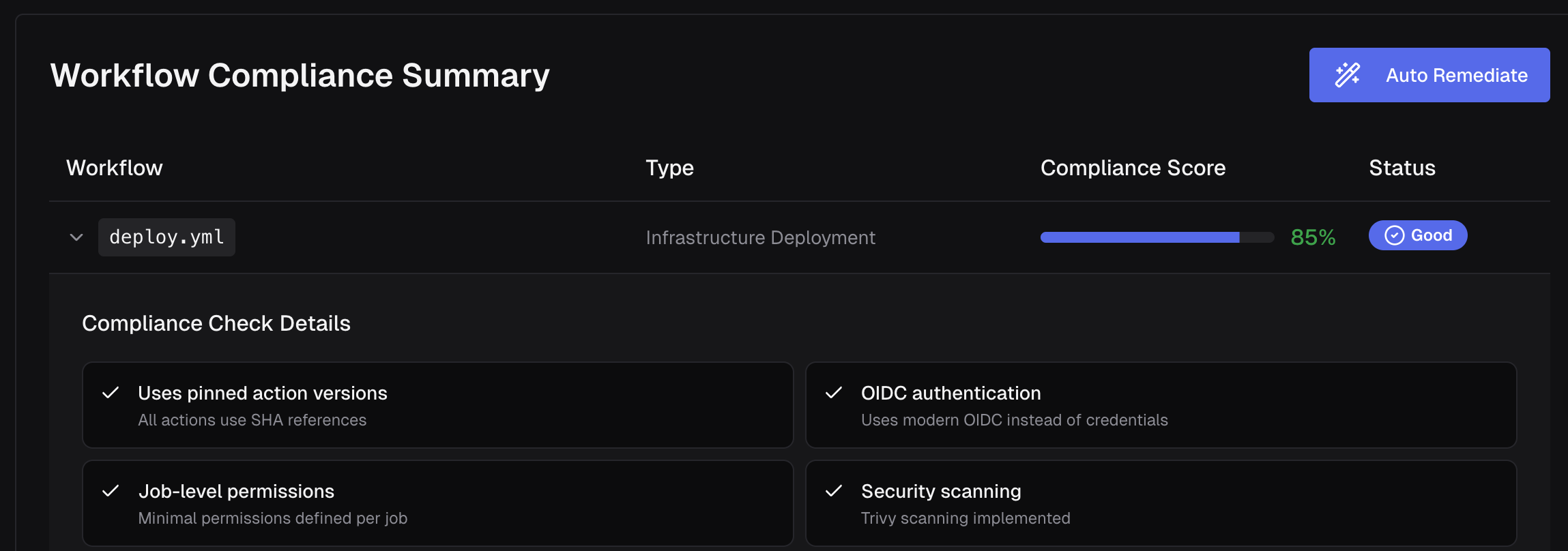The height and width of the screenshot is (551, 1568).
Task: Open the Uses pinned action versions card
Action: (437, 405)
